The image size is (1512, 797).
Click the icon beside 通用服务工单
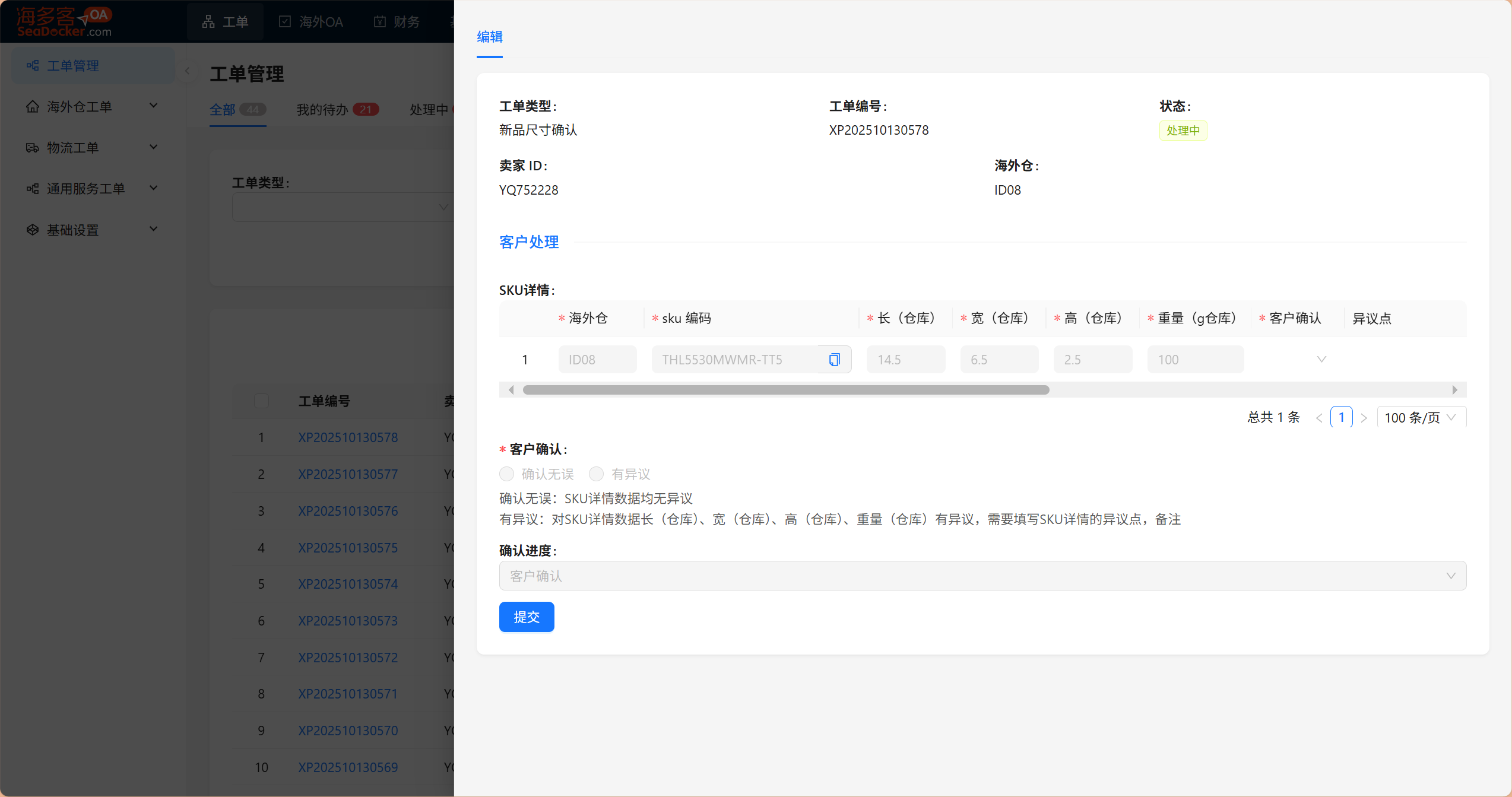[x=33, y=189]
